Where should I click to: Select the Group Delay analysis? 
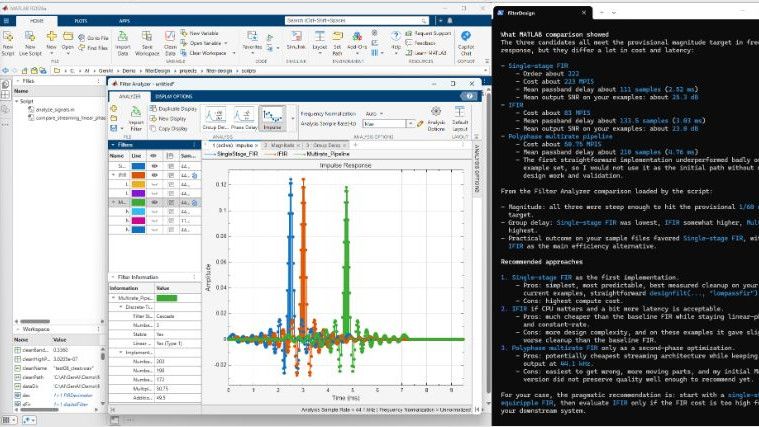(x=214, y=119)
